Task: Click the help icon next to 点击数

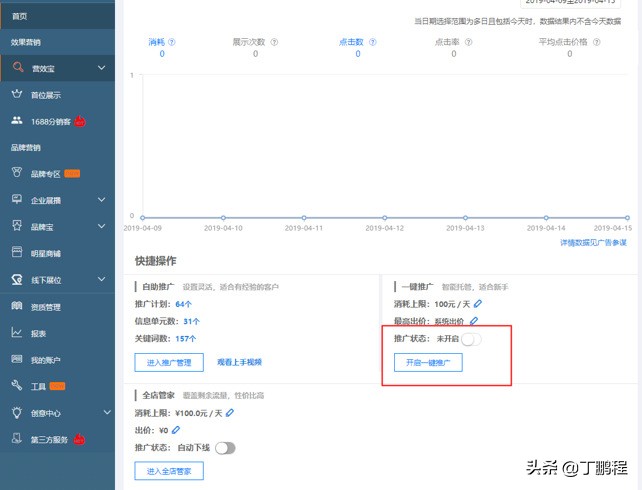Action: pyautogui.click(x=373, y=42)
